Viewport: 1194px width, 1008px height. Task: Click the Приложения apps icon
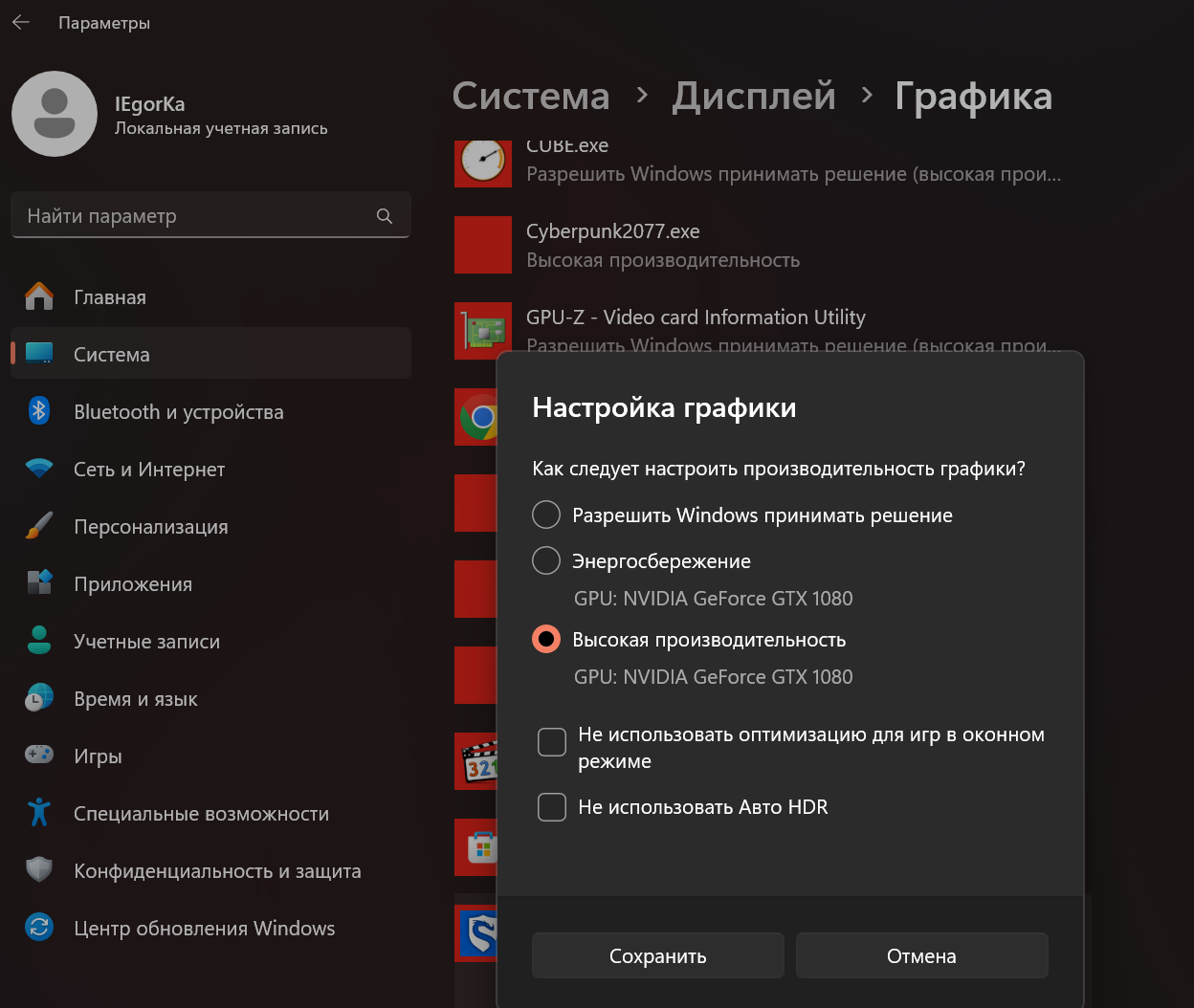[39, 583]
